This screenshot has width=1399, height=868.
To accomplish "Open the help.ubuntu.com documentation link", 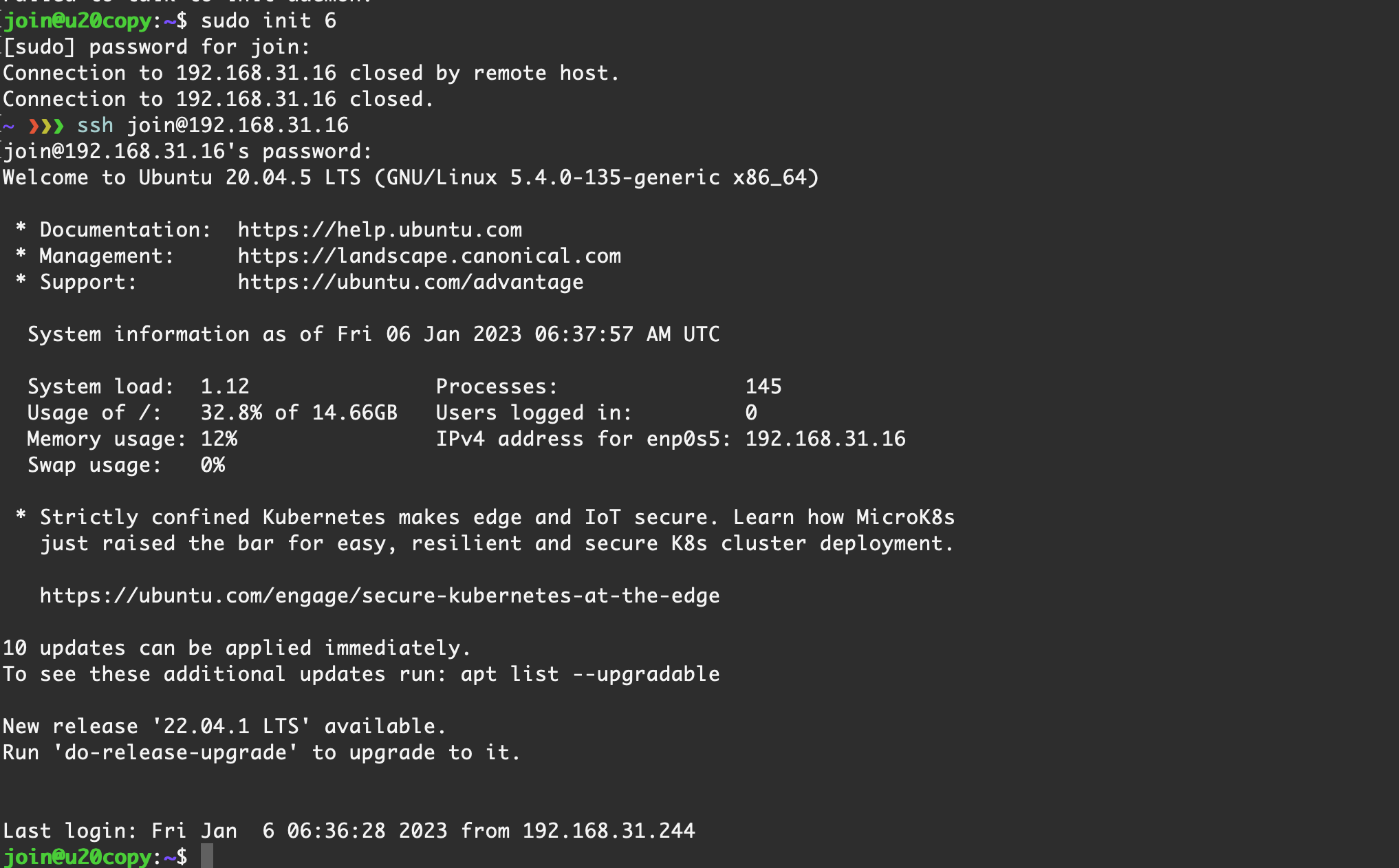I will (x=380, y=230).
